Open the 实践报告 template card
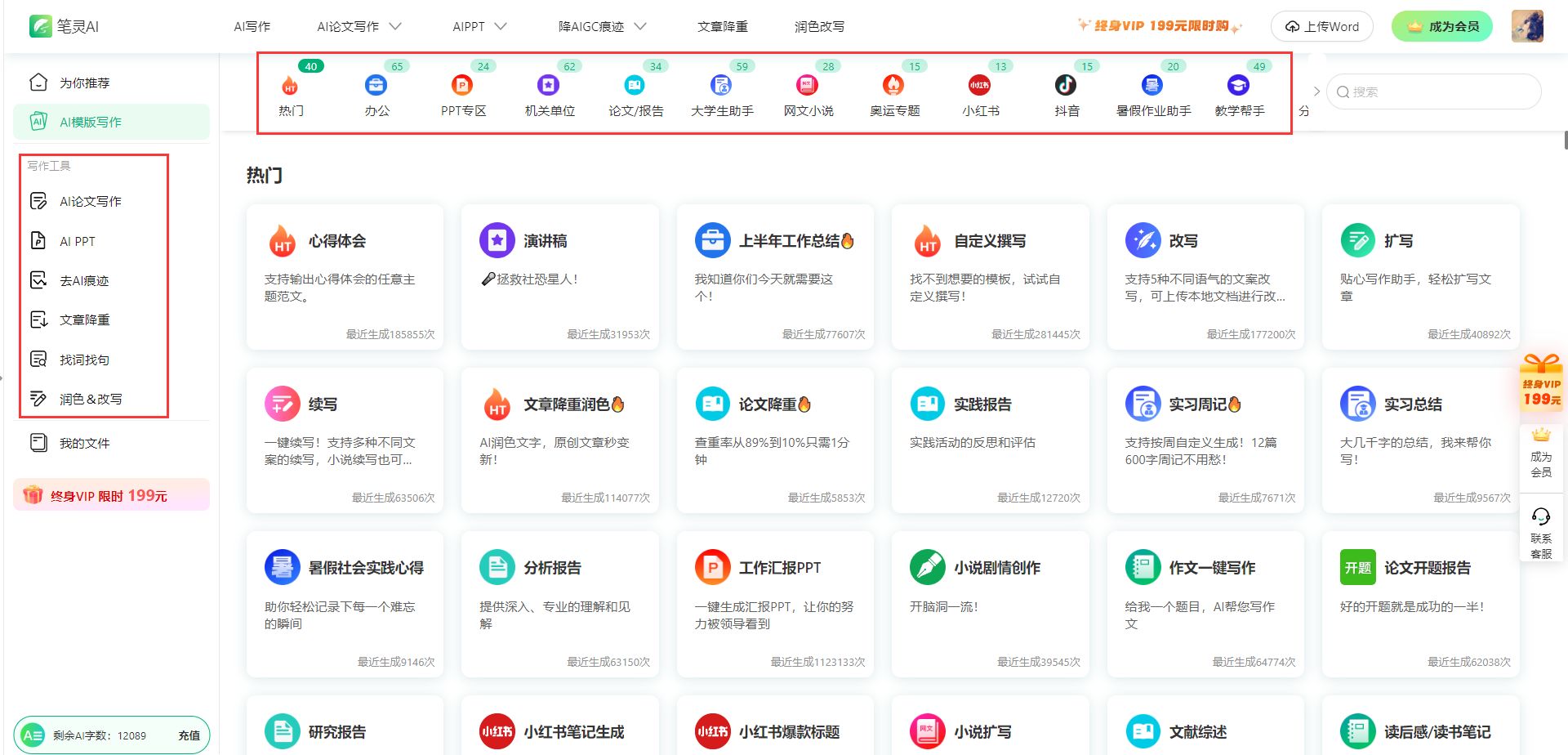Screen dimensions: 1568x755 click(x=991, y=440)
